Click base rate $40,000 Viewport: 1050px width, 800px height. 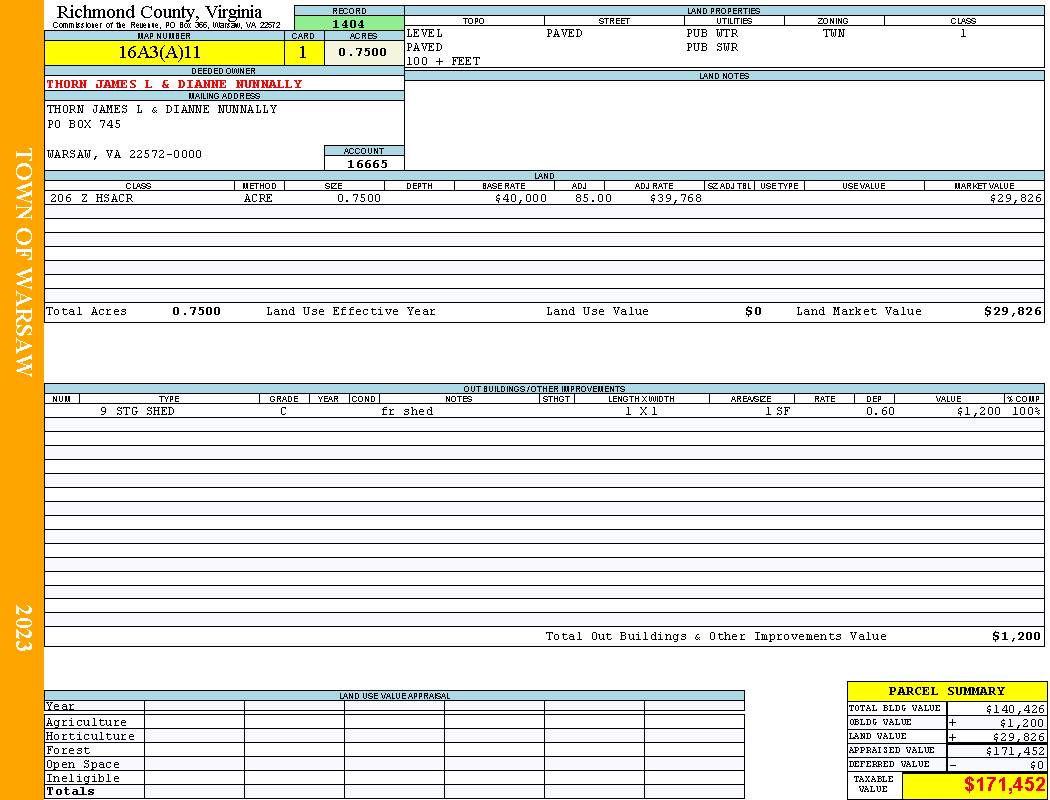[521, 199]
